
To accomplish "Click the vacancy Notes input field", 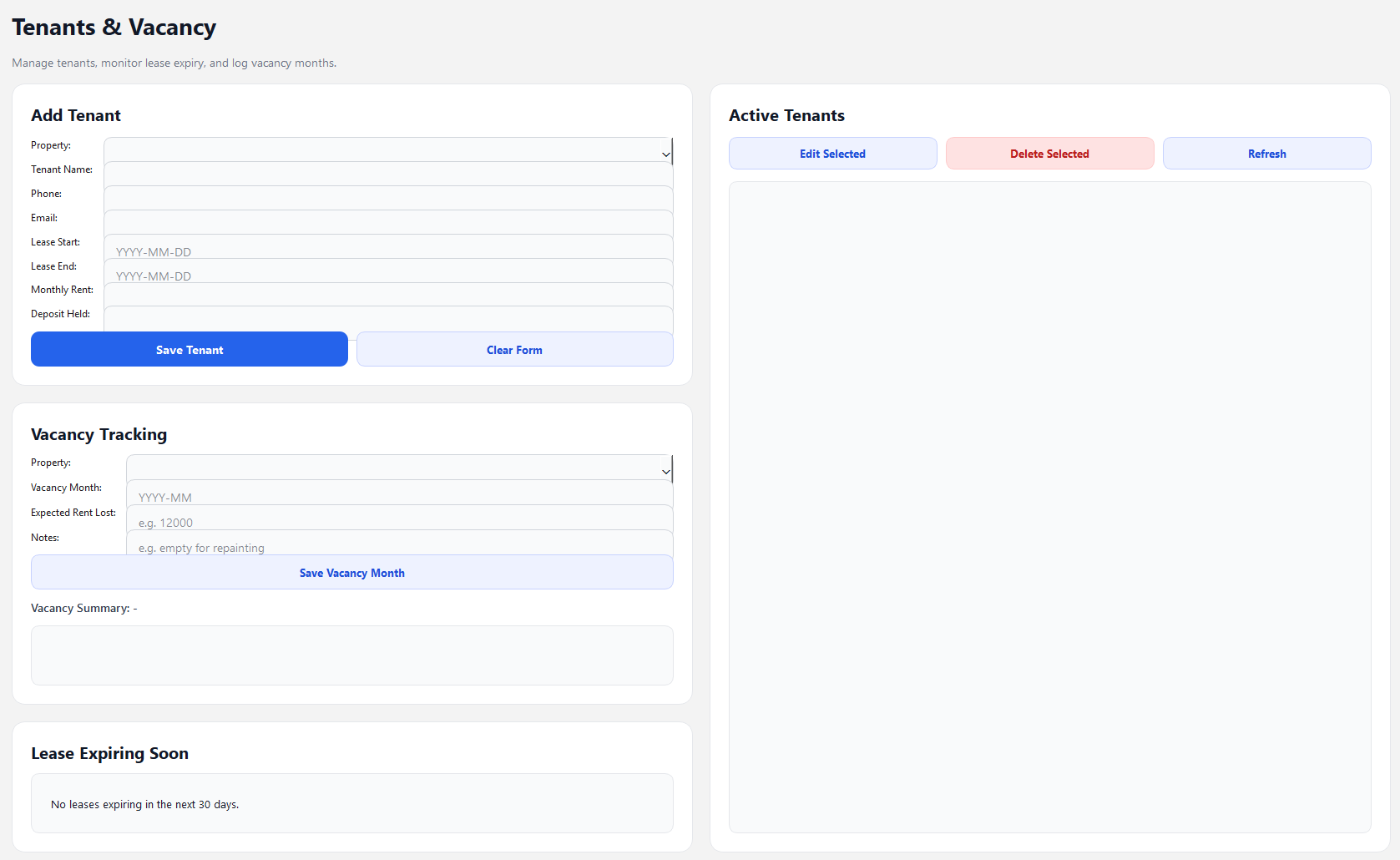I will click(400, 543).
